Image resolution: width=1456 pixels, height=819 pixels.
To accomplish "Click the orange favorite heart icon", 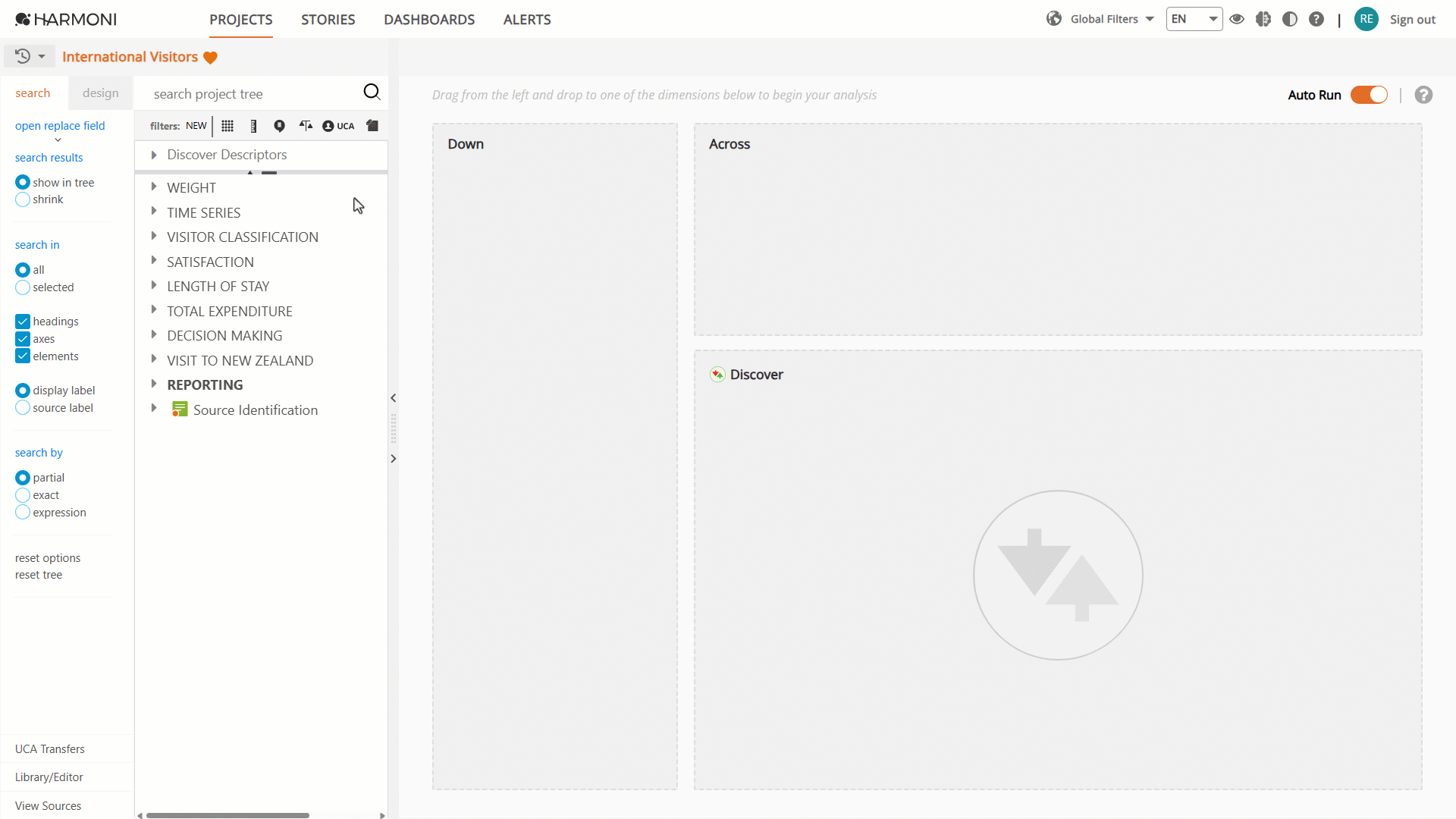I will (x=211, y=58).
